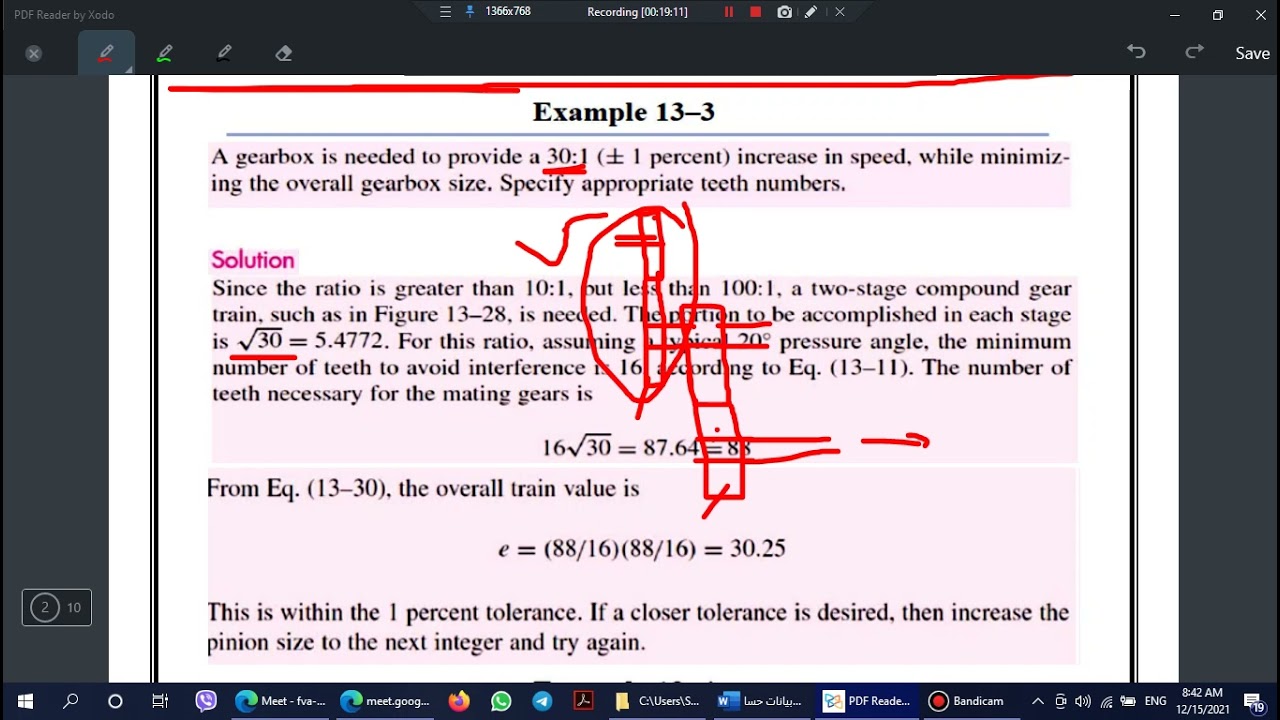Viewport: 1280px width, 720px height.
Task: Restore down the PDF Reader window
Action: (1217, 14)
